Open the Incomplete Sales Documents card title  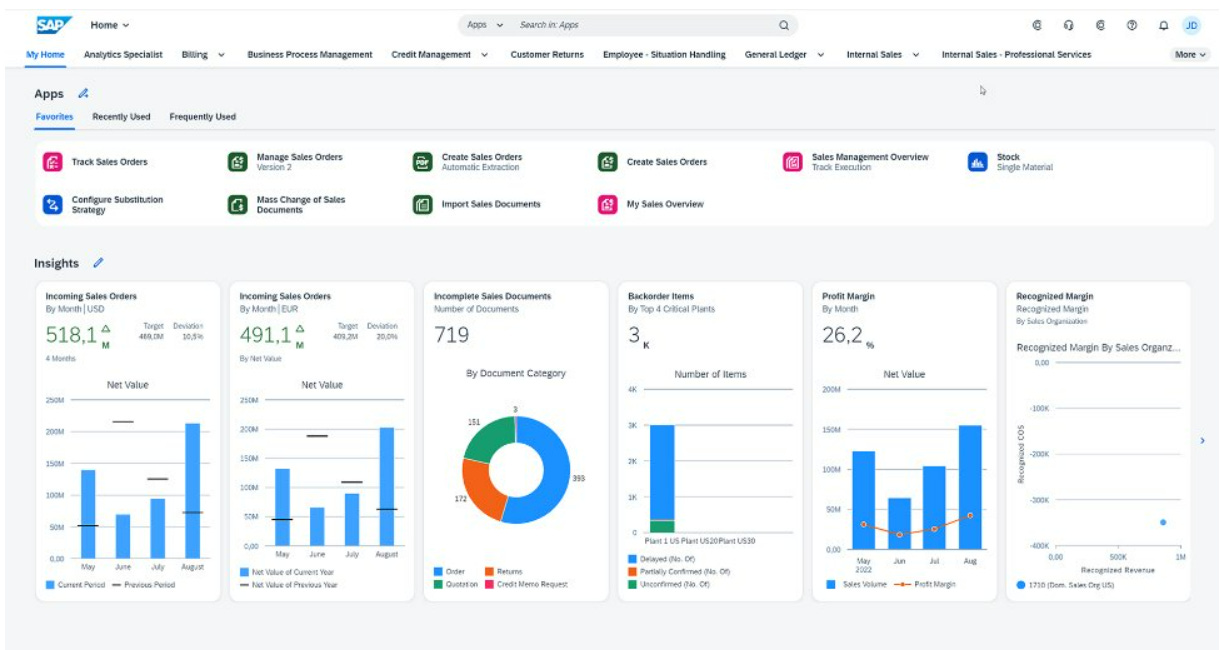(x=492, y=297)
